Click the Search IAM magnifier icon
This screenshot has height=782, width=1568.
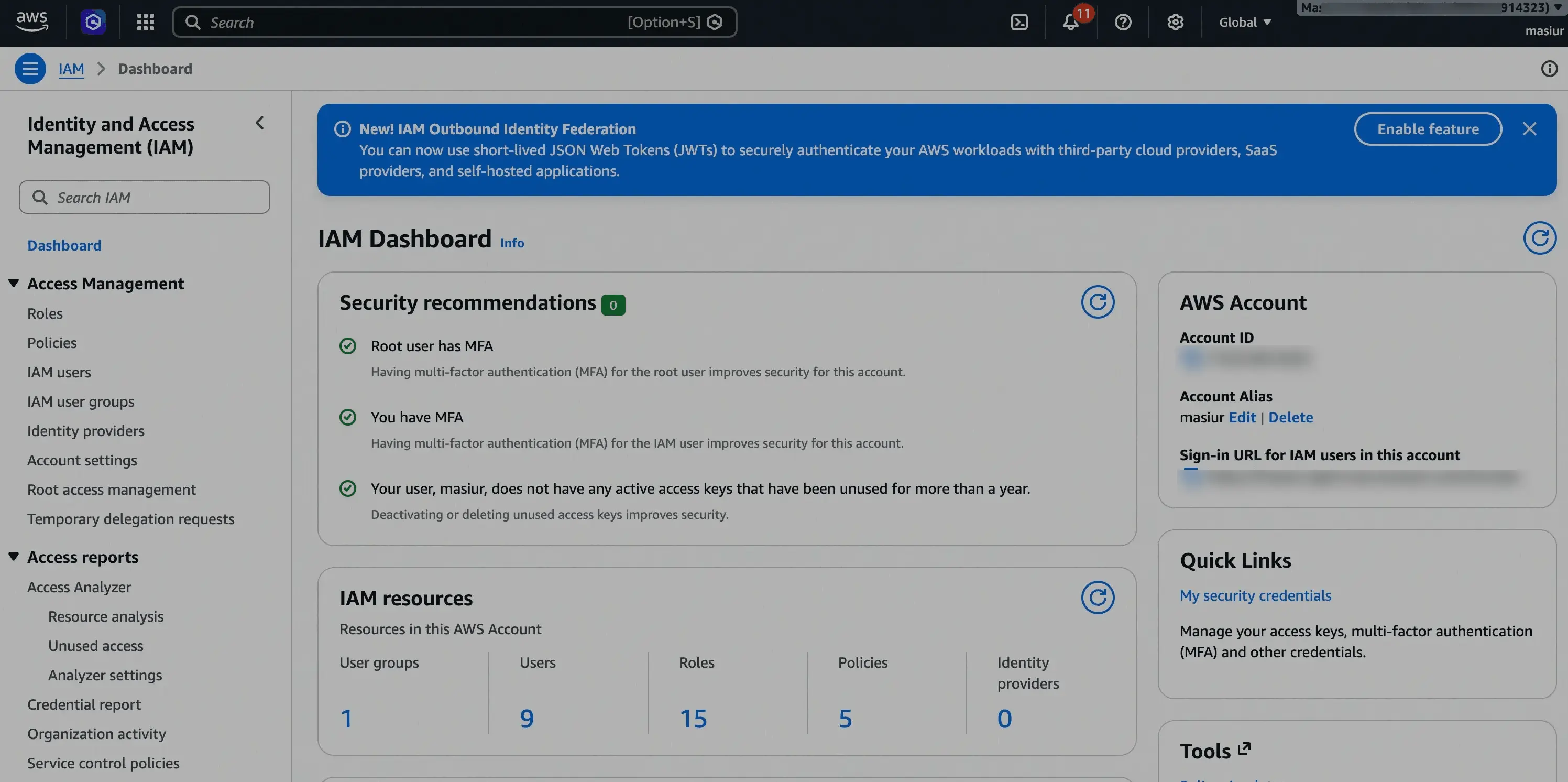pyautogui.click(x=40, y=197)
